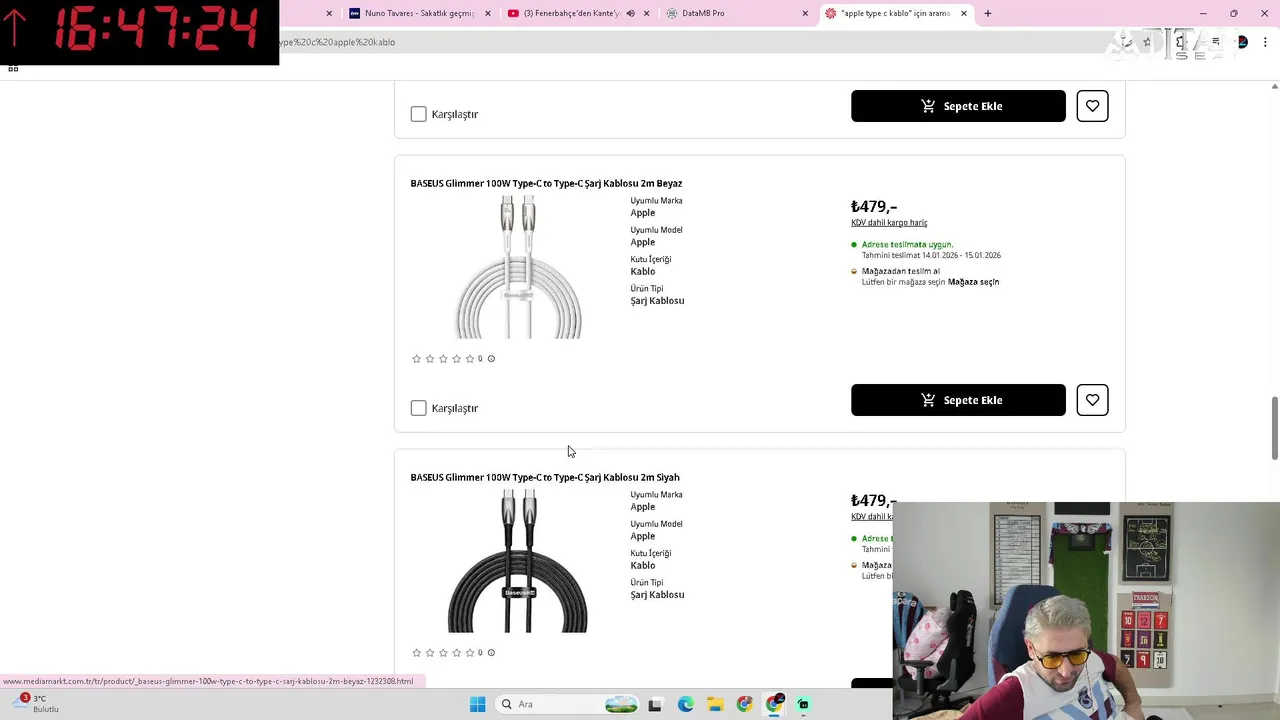Click the black BASEUS cable image
This screenshot has height=720, width=1280.
[x=518, y=561]
